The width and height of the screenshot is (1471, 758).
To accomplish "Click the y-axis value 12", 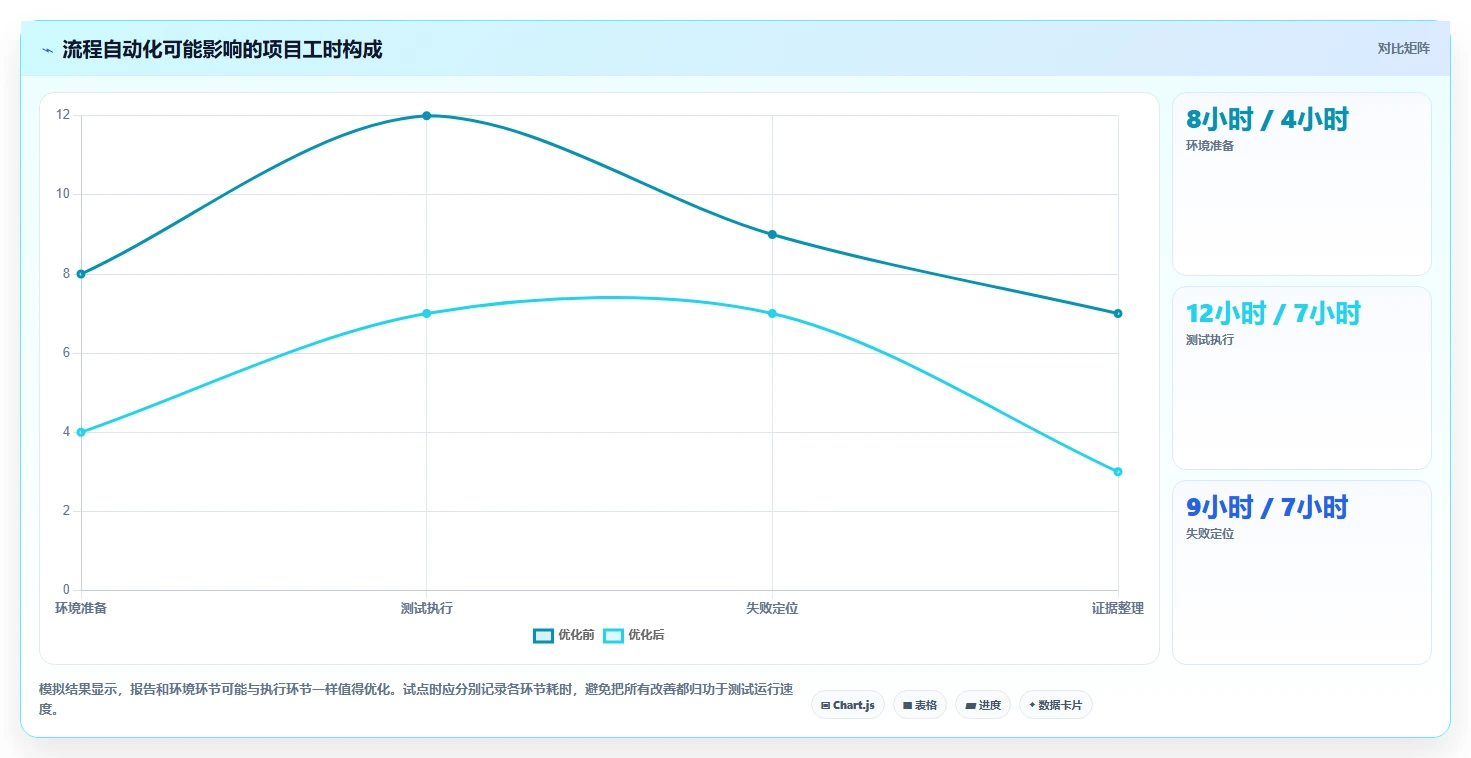I will (x=63, y=115).
